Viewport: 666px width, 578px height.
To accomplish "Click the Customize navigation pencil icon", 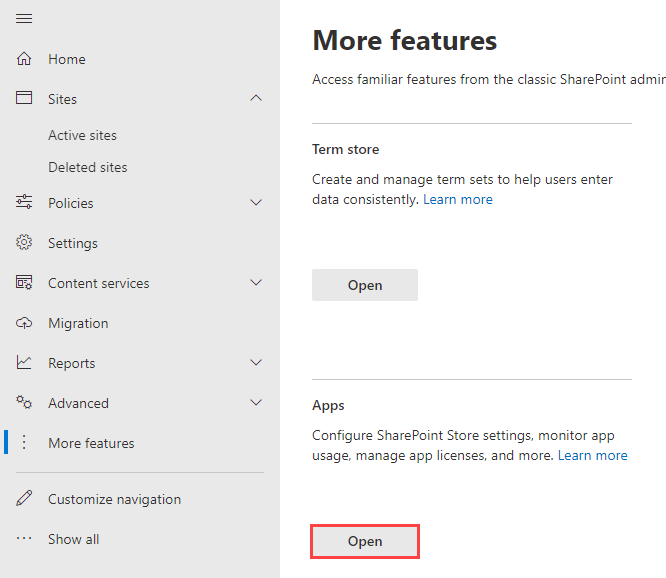I will click(24, 499).
